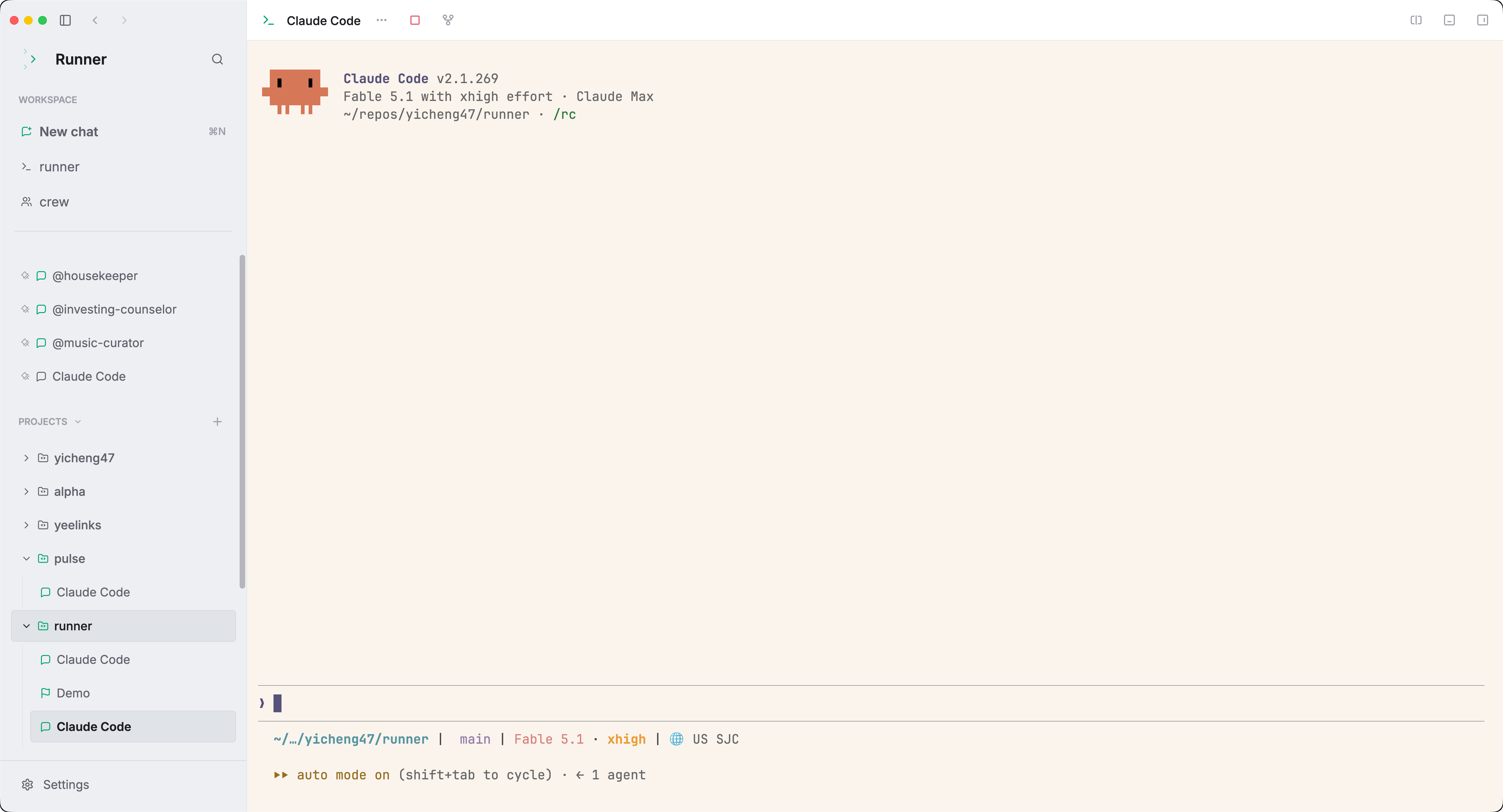
Task: Add a new project with the plus icon
Action: point(217,422)
